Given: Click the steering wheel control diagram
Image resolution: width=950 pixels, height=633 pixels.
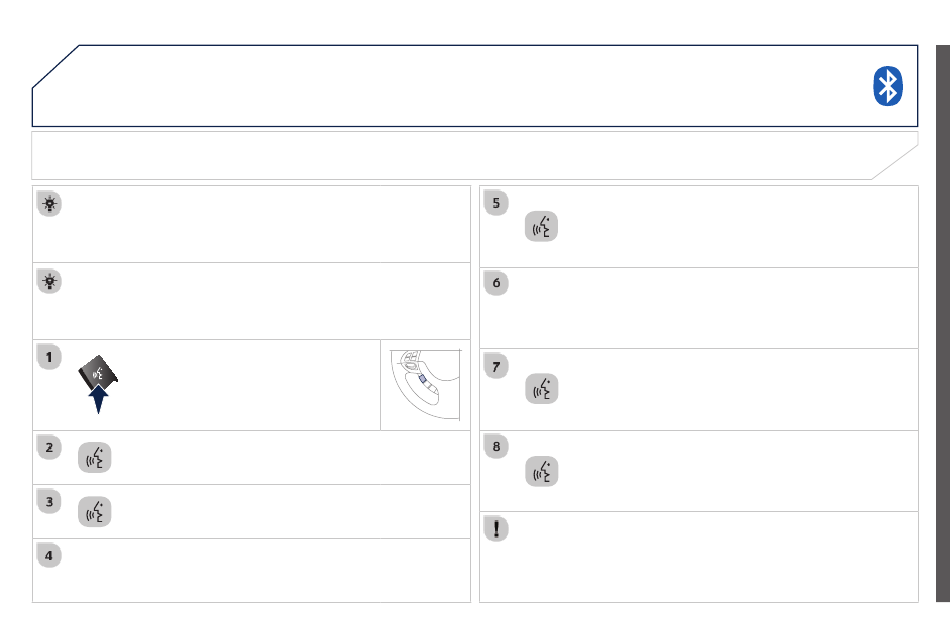Looking at the screenshot, I should tap(425, 385).
